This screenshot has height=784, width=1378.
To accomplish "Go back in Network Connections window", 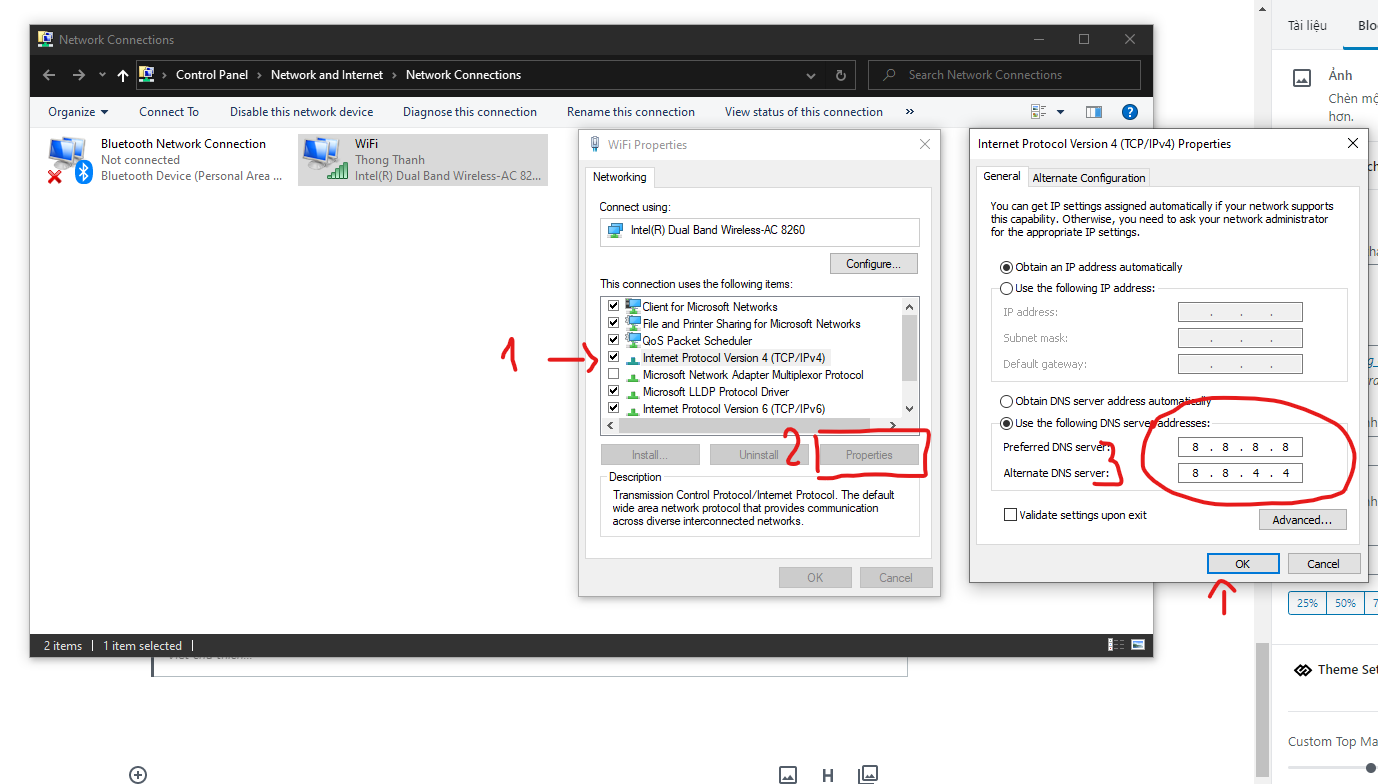I will coord(50,75).
